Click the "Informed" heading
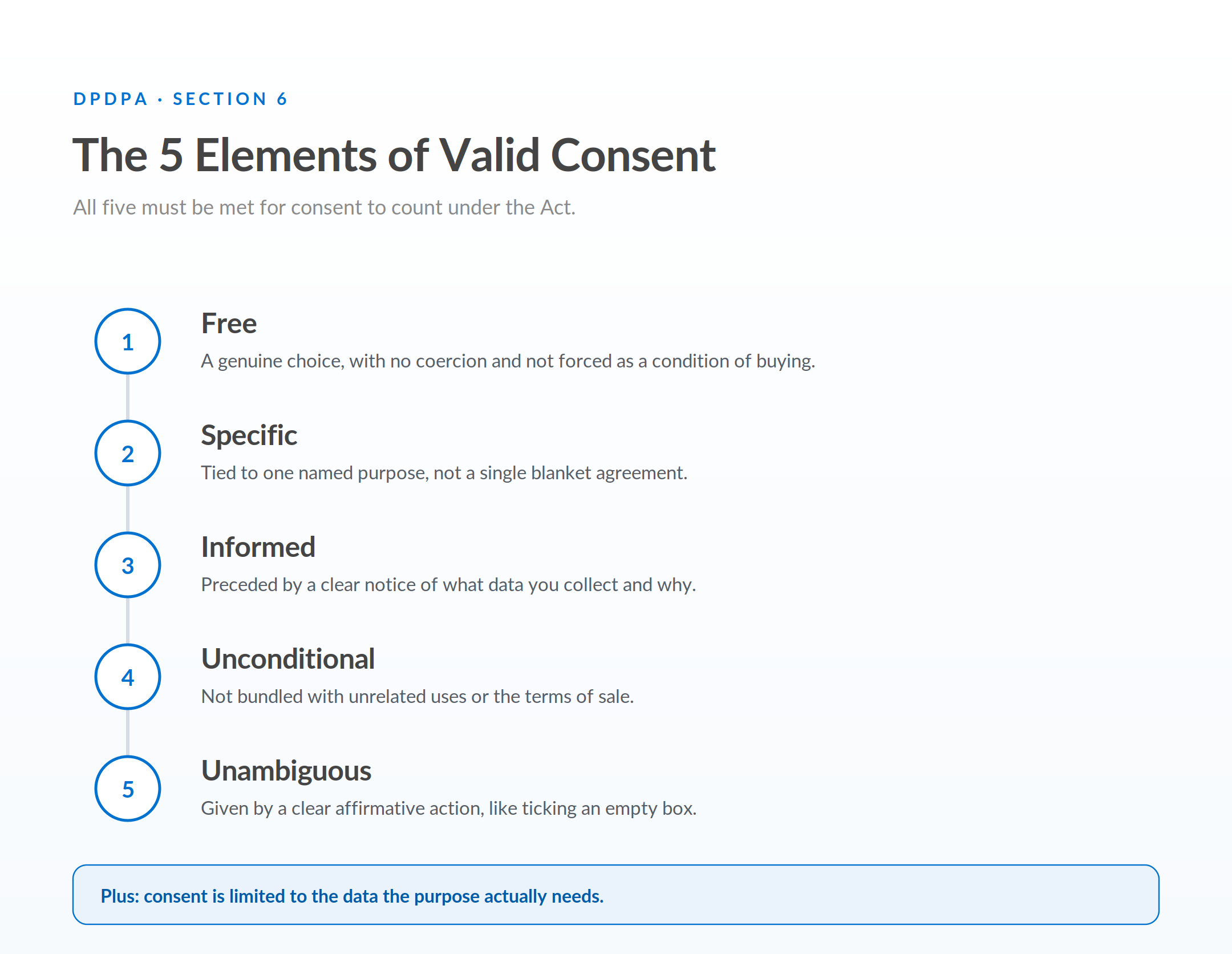The height and width of the screenshot is (954, 1232). click(258, 547)
